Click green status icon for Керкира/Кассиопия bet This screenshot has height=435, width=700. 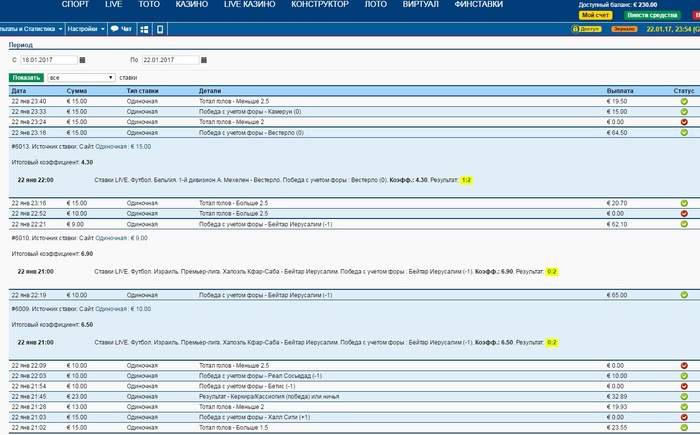684,397
